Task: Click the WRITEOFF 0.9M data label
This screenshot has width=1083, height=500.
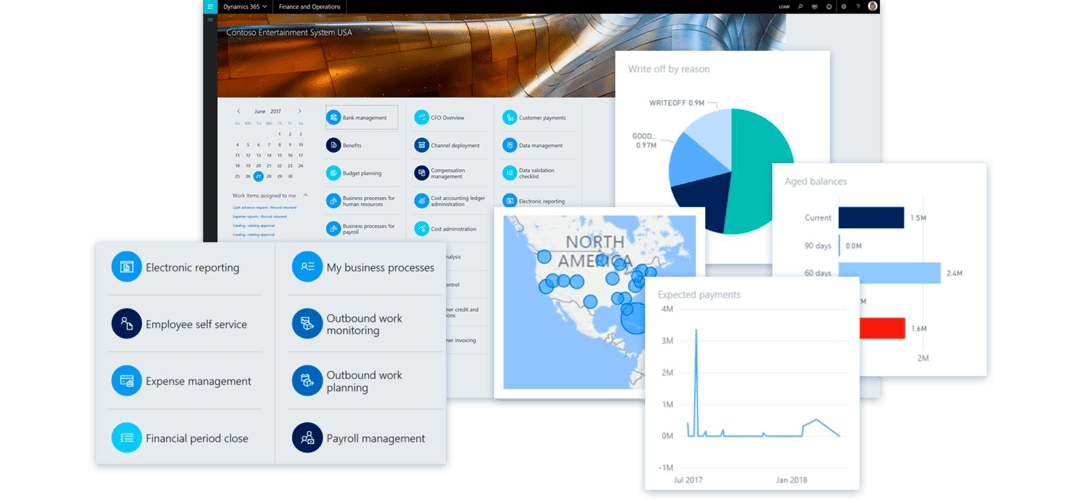Action: 676,103
